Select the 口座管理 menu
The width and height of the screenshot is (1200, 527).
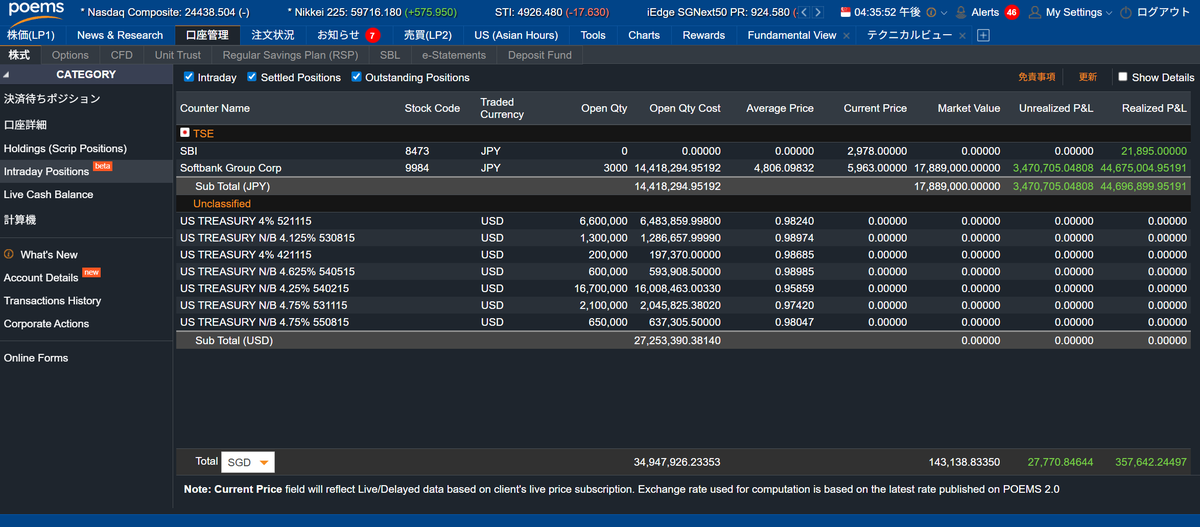click(207, 35)
